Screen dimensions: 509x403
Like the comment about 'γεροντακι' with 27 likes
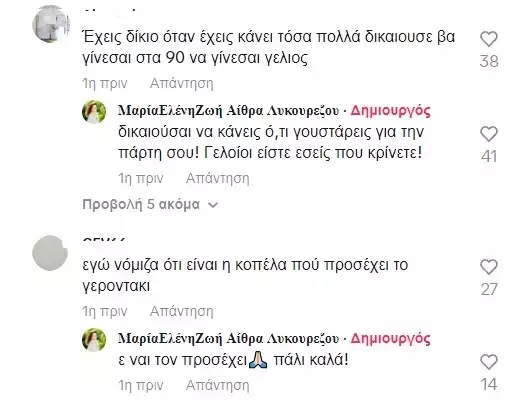(x=489, y=267)
